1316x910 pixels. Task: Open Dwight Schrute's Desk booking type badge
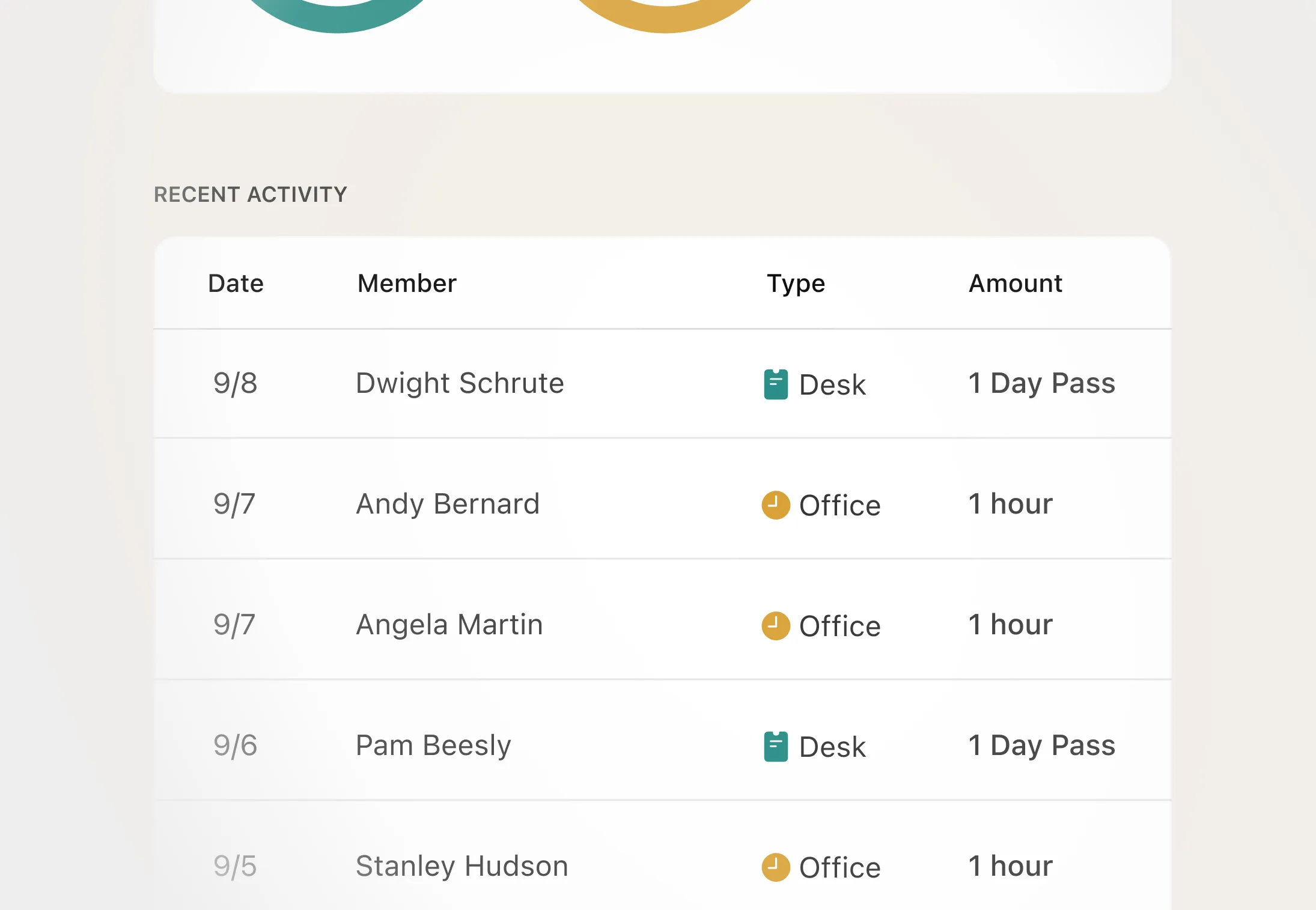[x=814, y=384]
